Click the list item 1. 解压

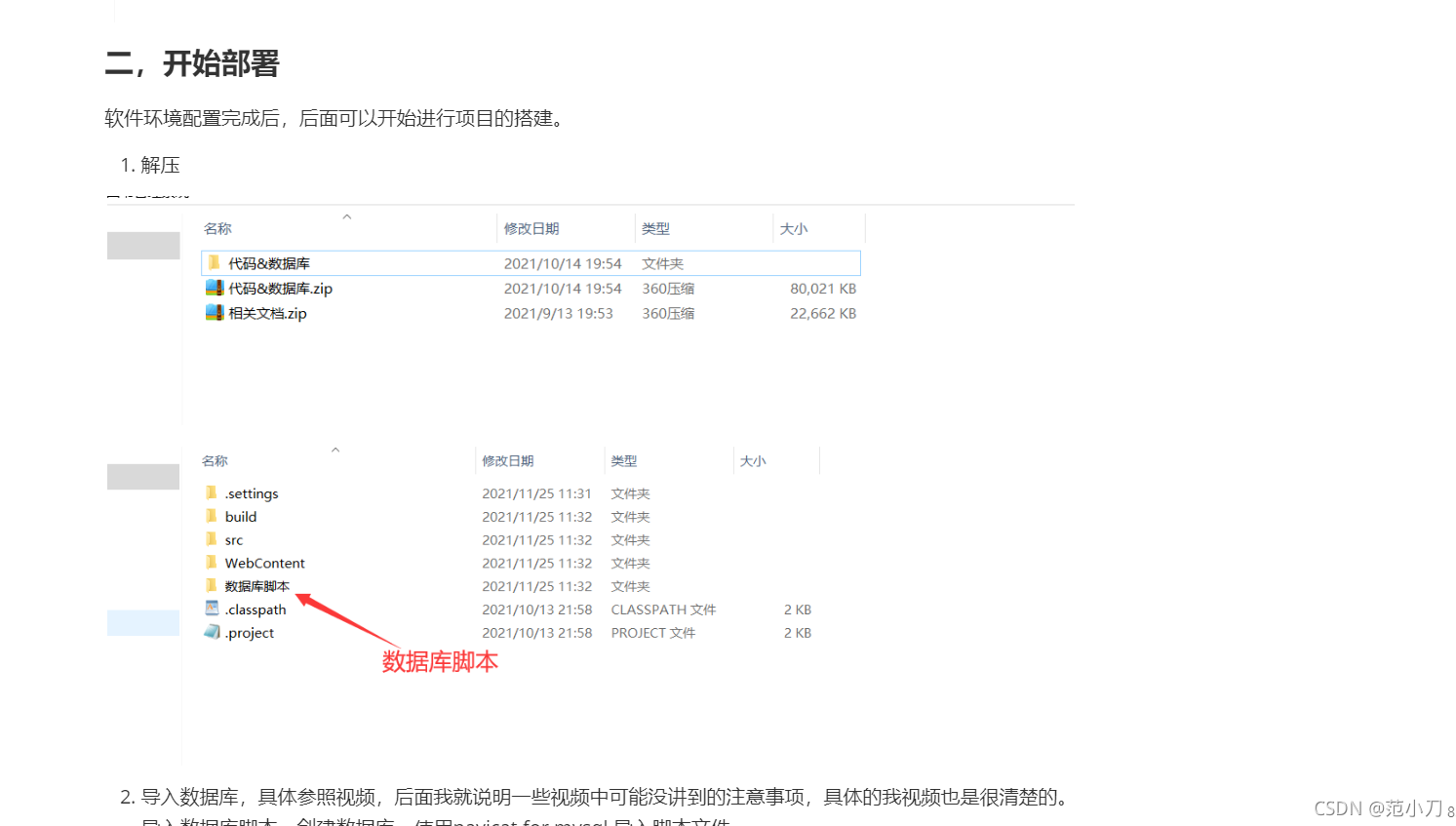pyautogui.click(x=150, y=165)
